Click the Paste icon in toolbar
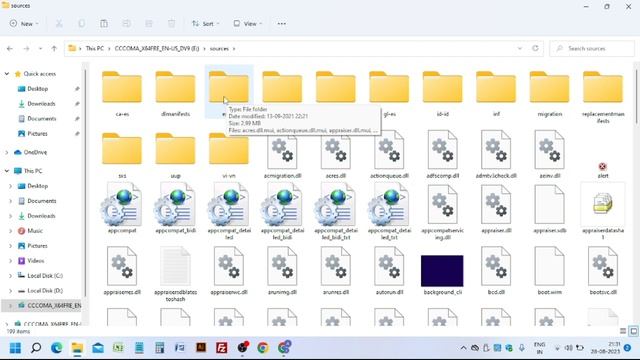The width and height of the screenshot is (640, 360). (x=104, y=24)
